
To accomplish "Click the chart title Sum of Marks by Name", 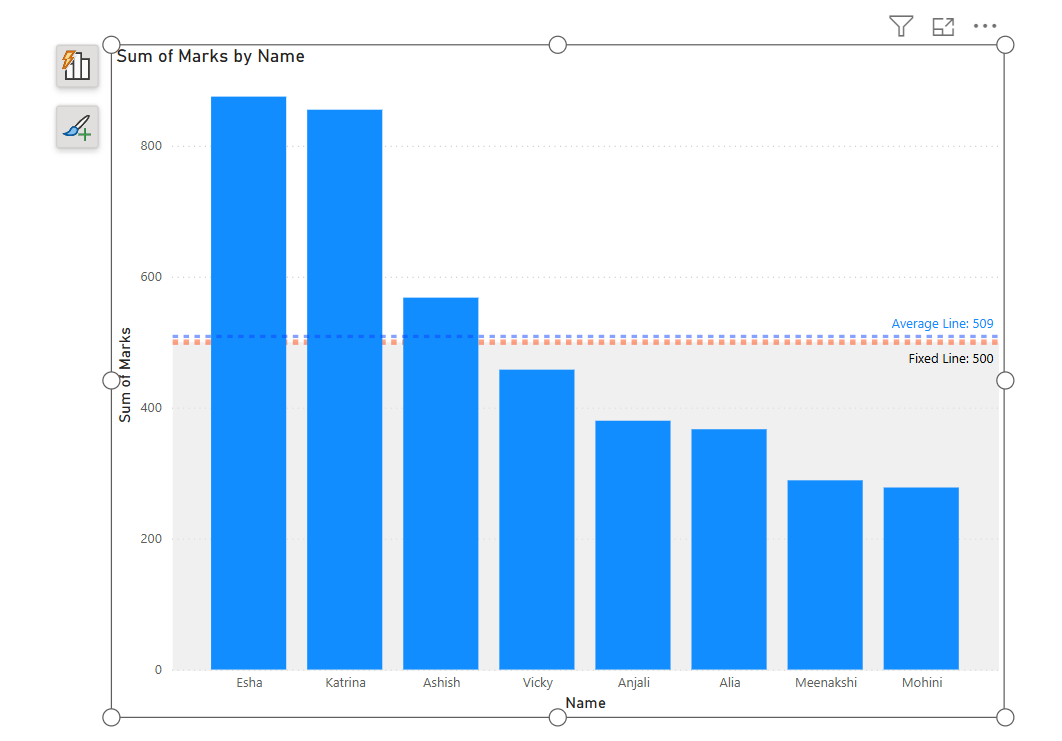I will [x=211, y=56].
